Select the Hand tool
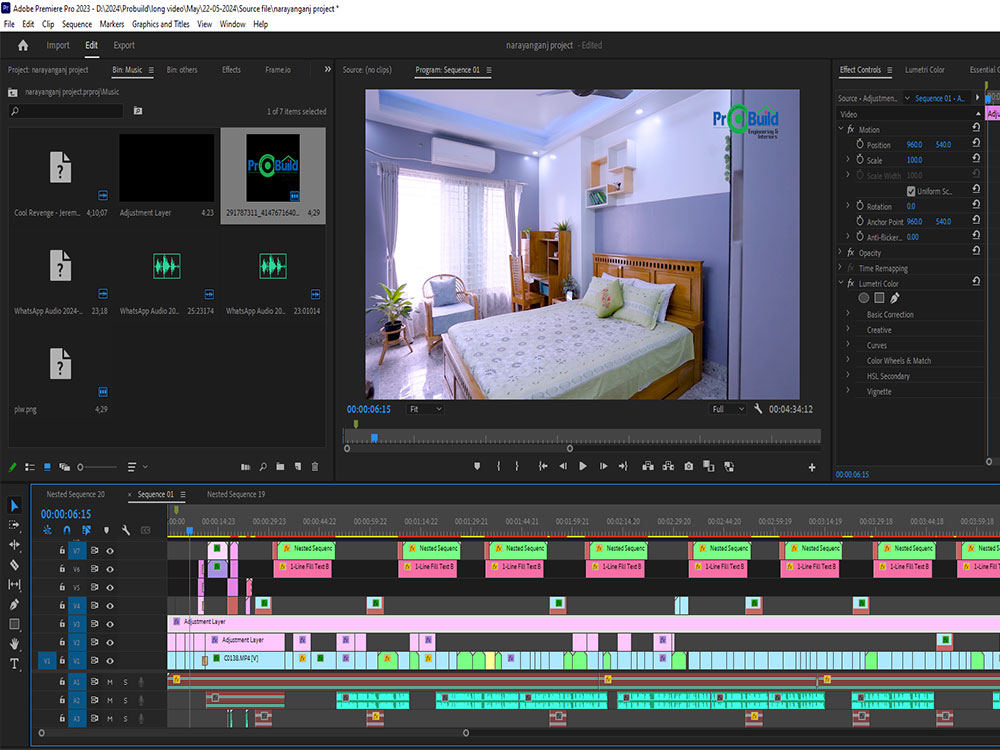Image resolution: width=1000 pixels, height=750 pixels. click(14, 643)
